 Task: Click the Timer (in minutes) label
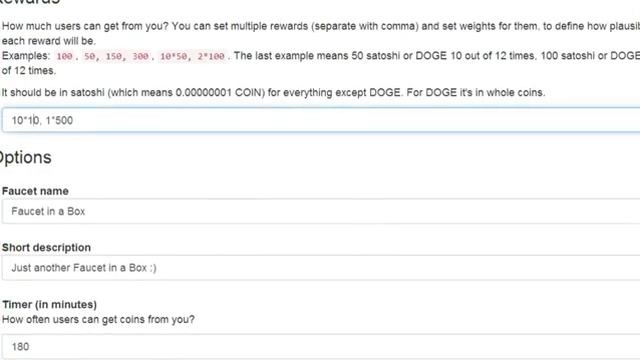(x=49, y=304)
